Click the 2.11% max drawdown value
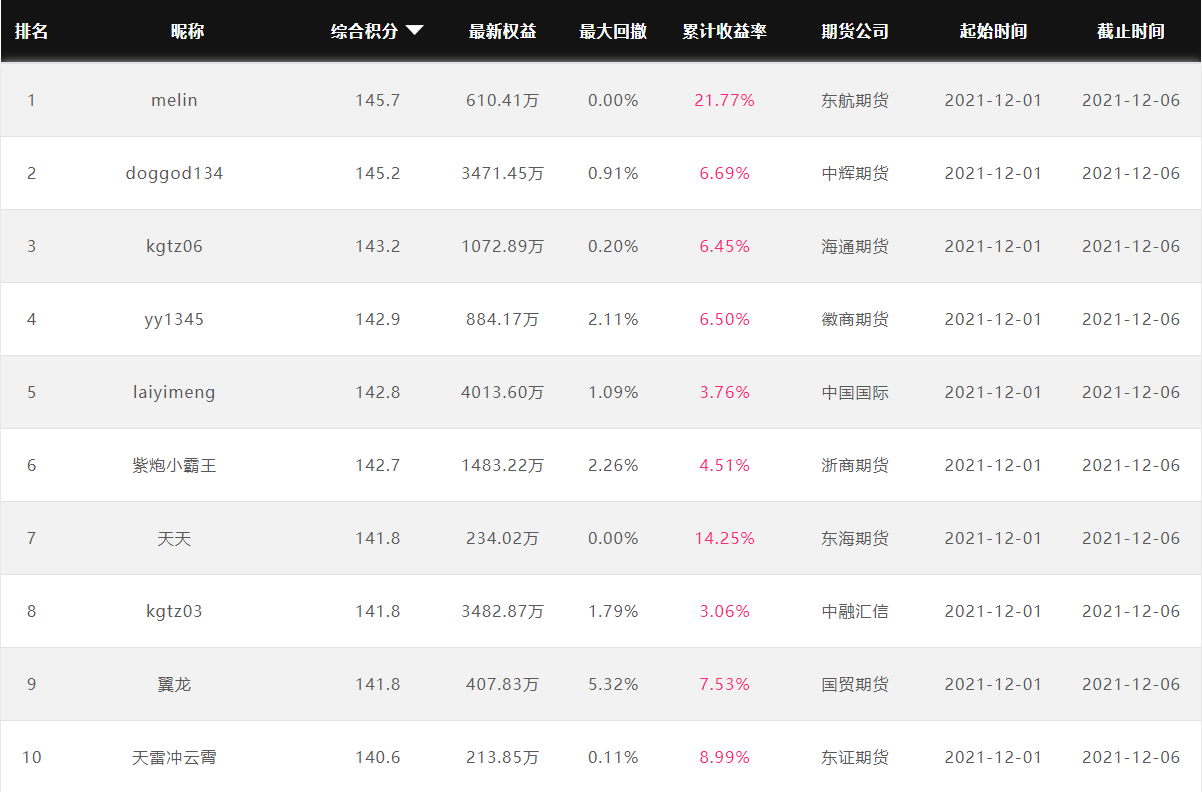This screenshot has width=1202, height=792. pyautogui.click(x=613, y=319)
